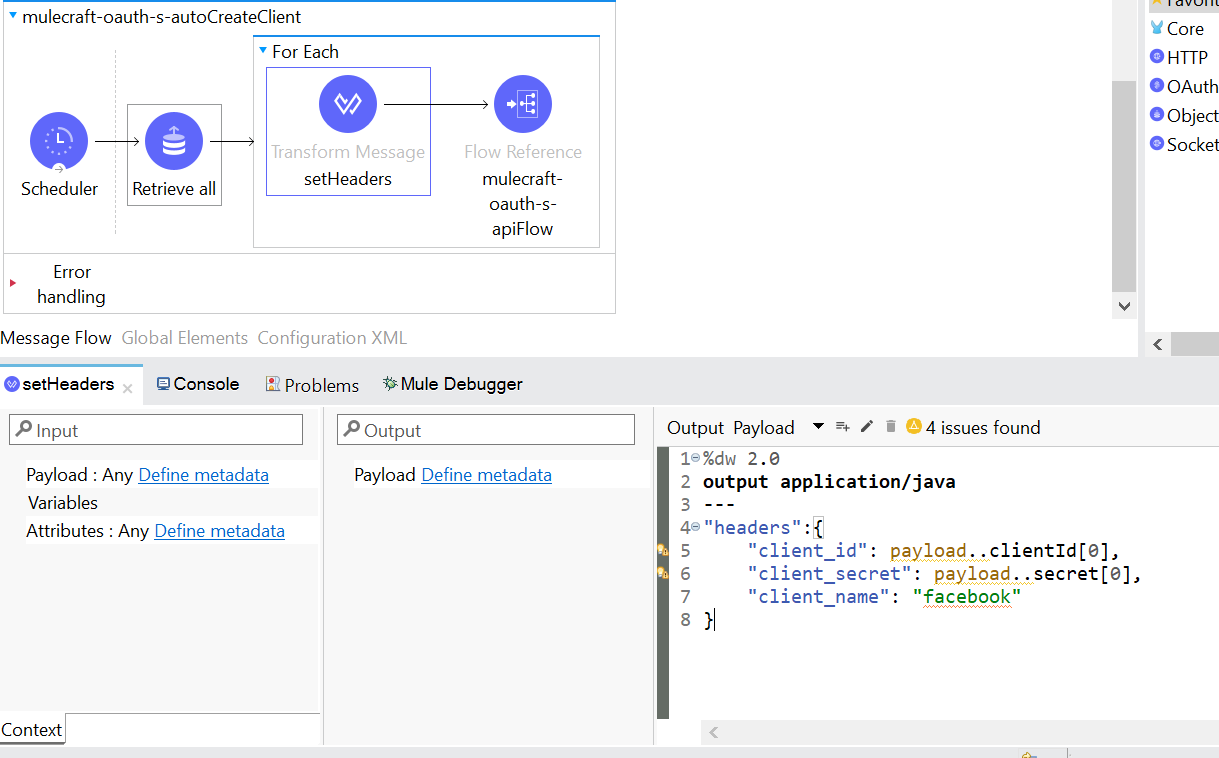Click Define metadata link for Attributes

pyautogui.click(x=219, y=531)
